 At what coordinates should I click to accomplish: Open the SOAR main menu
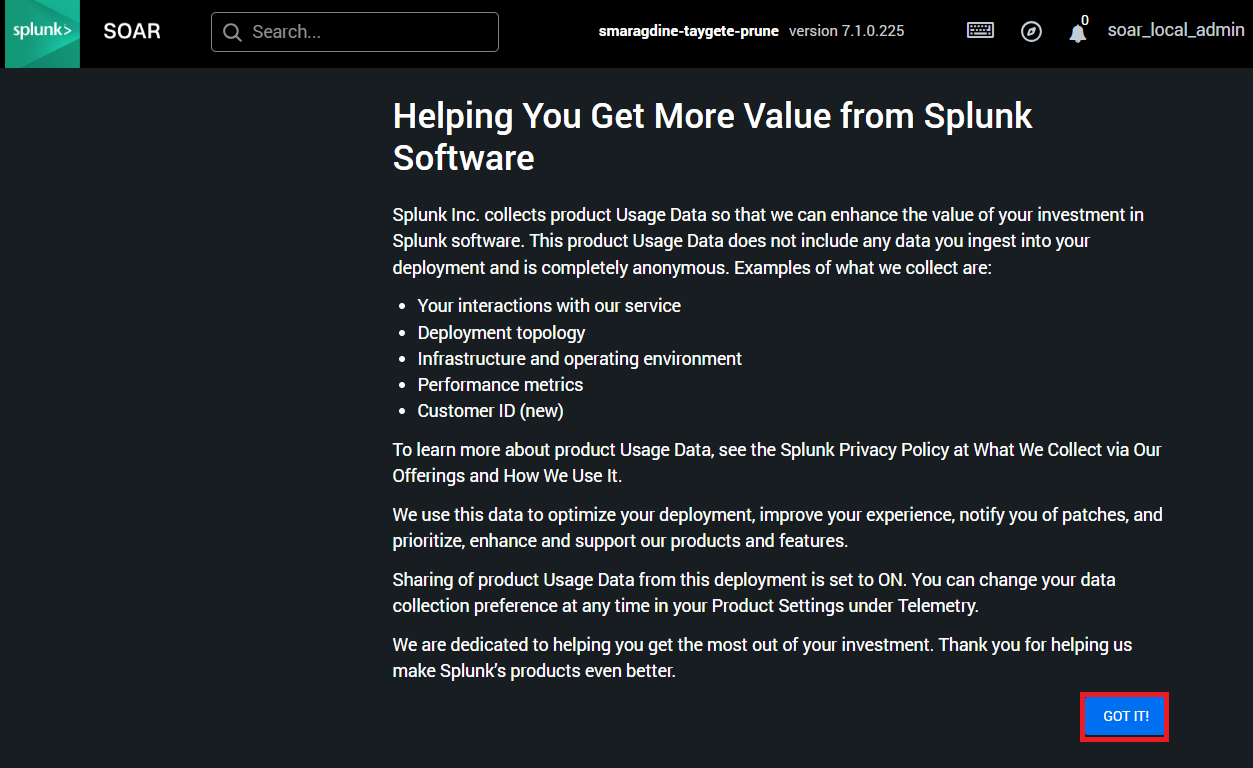[x=132, y=31]
